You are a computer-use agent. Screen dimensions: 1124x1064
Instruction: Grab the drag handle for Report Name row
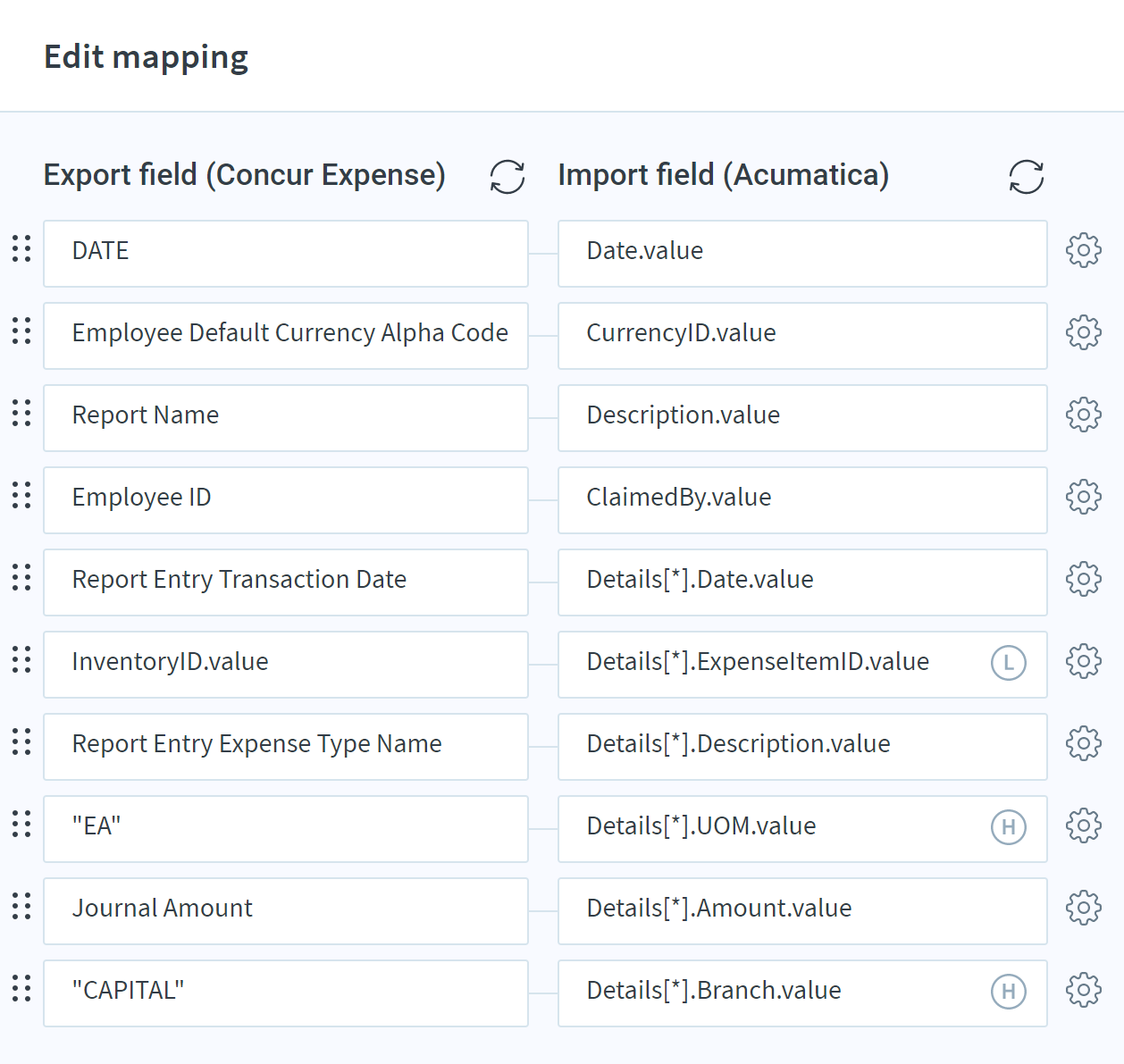pos(21,414)
